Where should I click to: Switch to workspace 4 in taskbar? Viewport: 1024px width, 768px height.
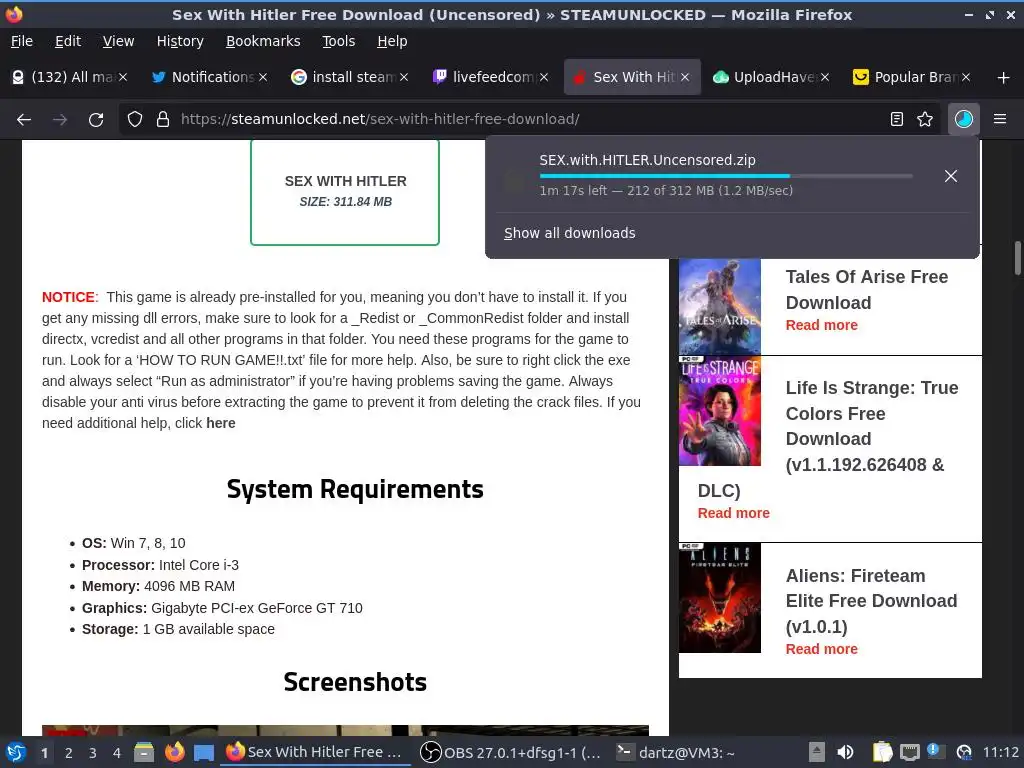(117, 753)
